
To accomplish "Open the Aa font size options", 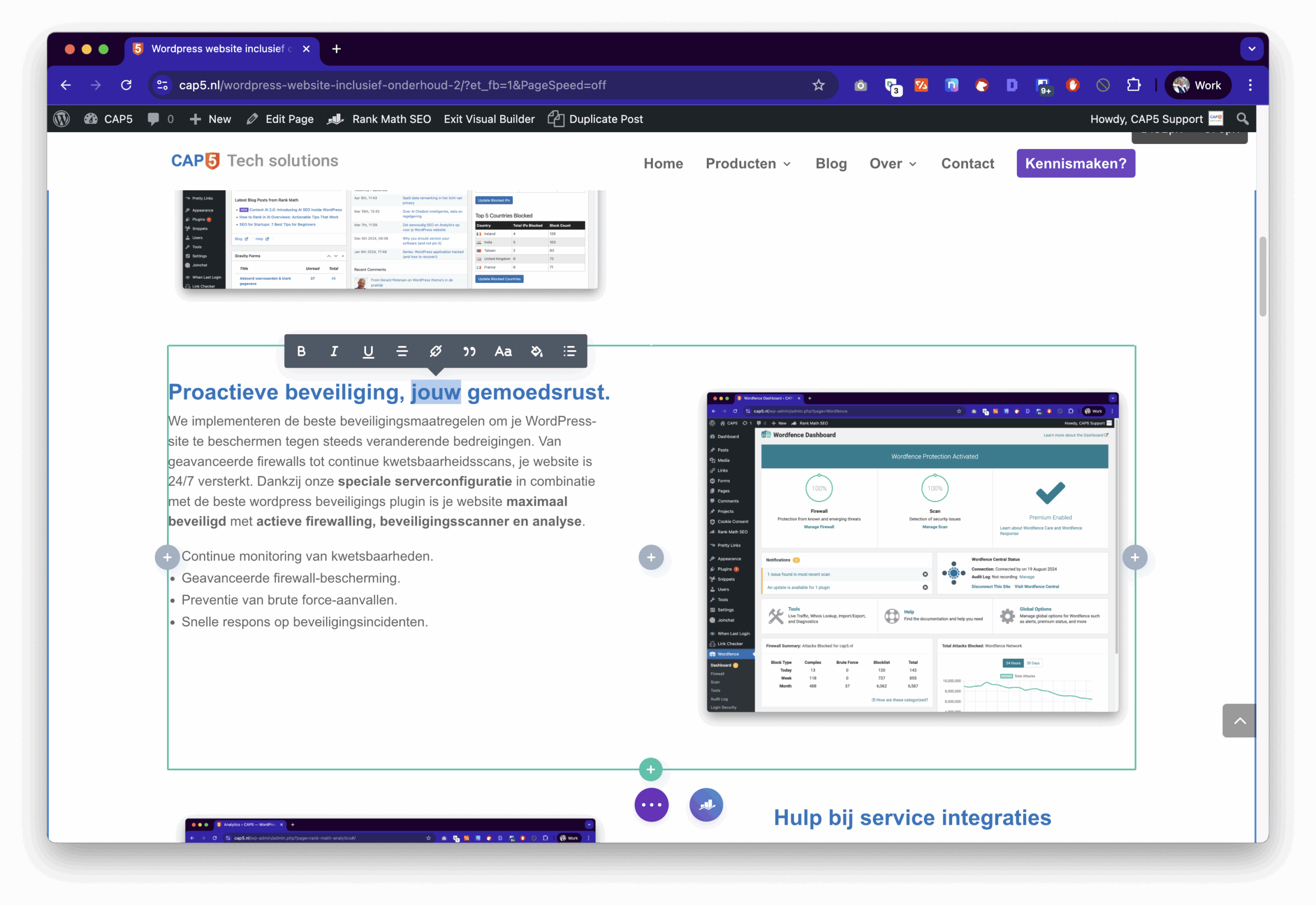I will [503, 352].
